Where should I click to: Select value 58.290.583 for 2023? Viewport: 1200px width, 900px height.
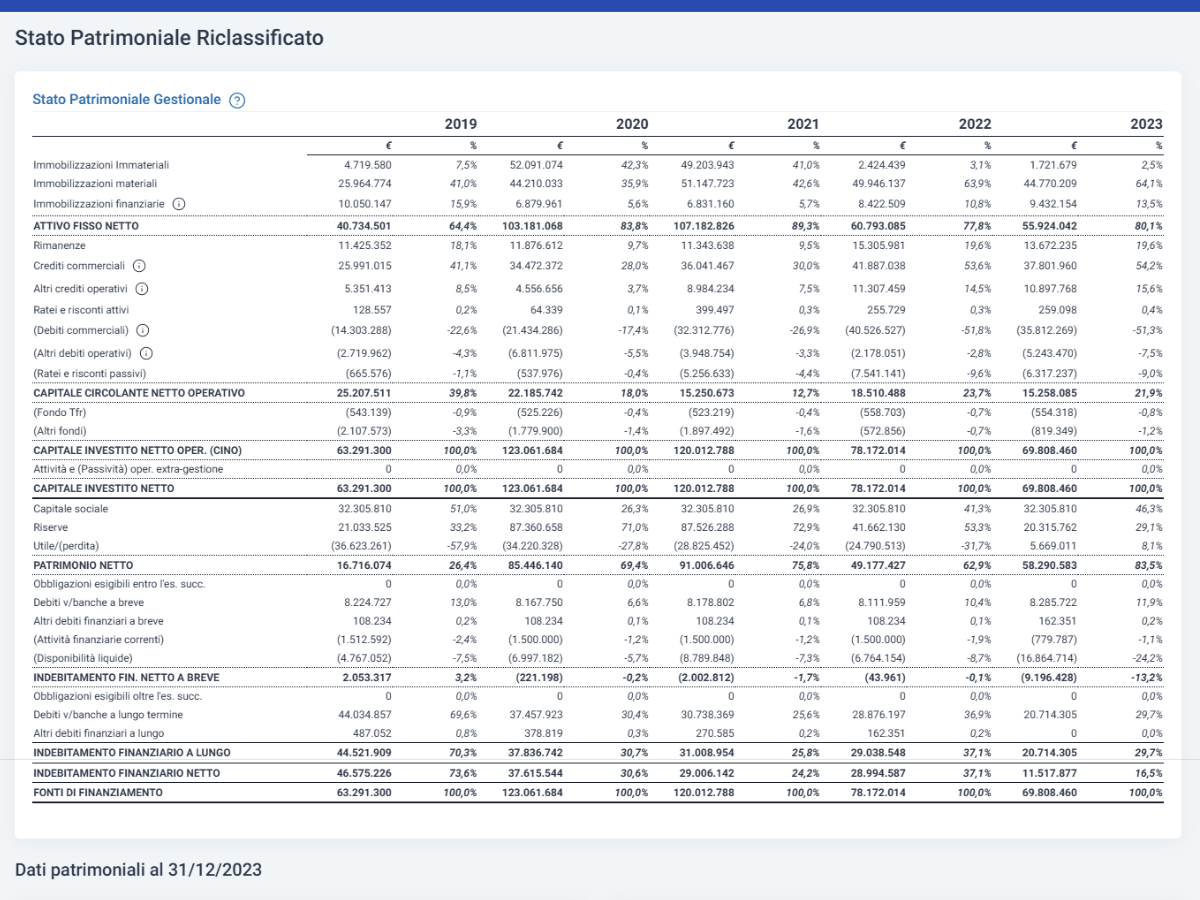(x=1049, y=565)
